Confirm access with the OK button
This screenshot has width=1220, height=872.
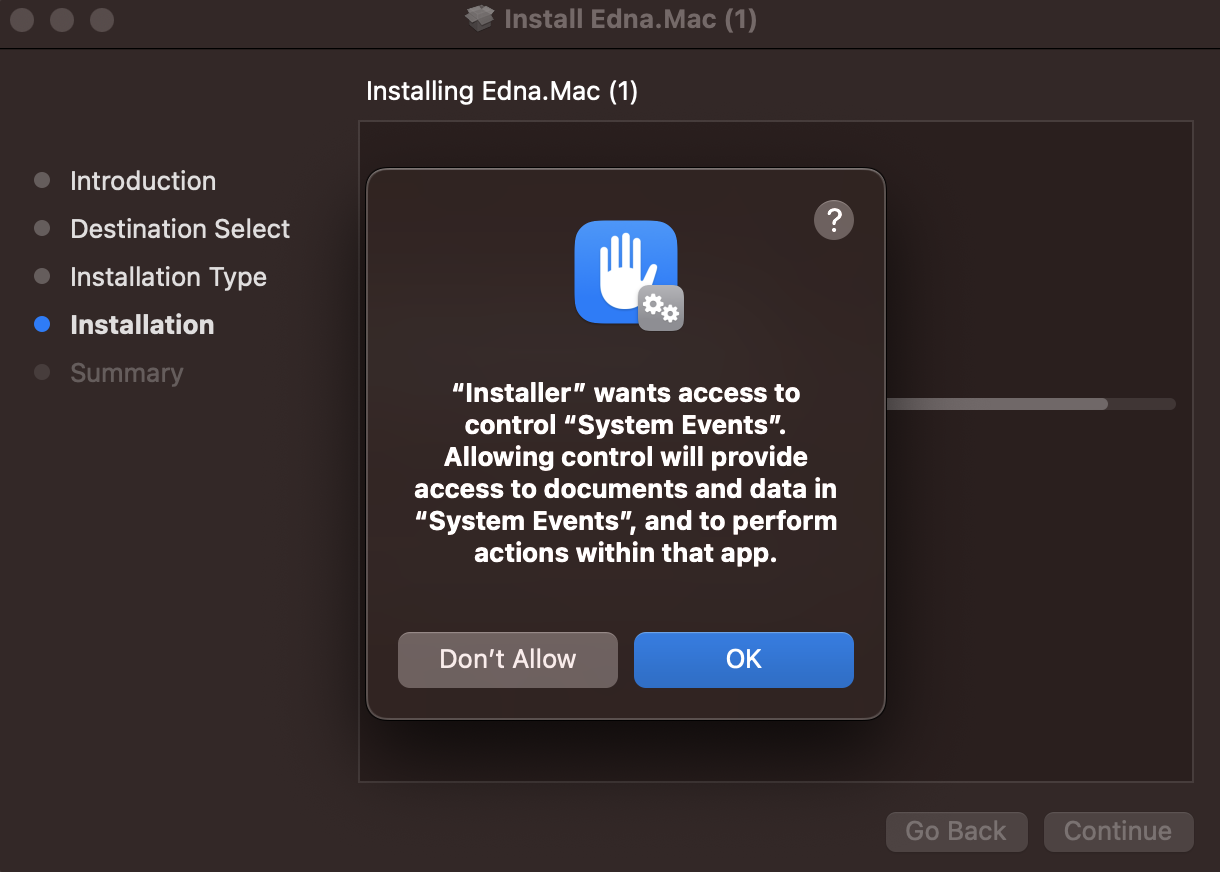click(744, 659)
